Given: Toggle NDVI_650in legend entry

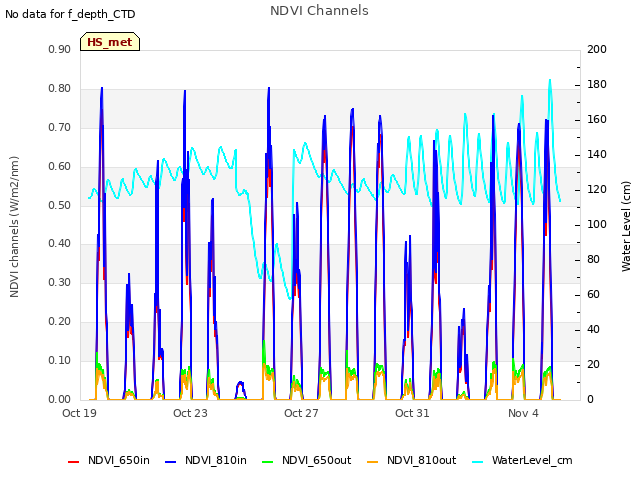Looking at the screenshot, I should 109,460.
